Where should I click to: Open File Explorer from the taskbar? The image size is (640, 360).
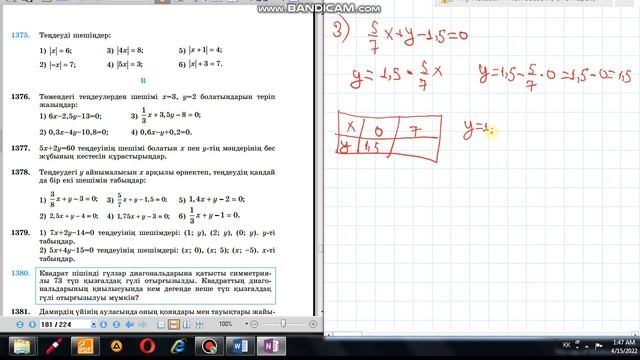click(22, 347)
